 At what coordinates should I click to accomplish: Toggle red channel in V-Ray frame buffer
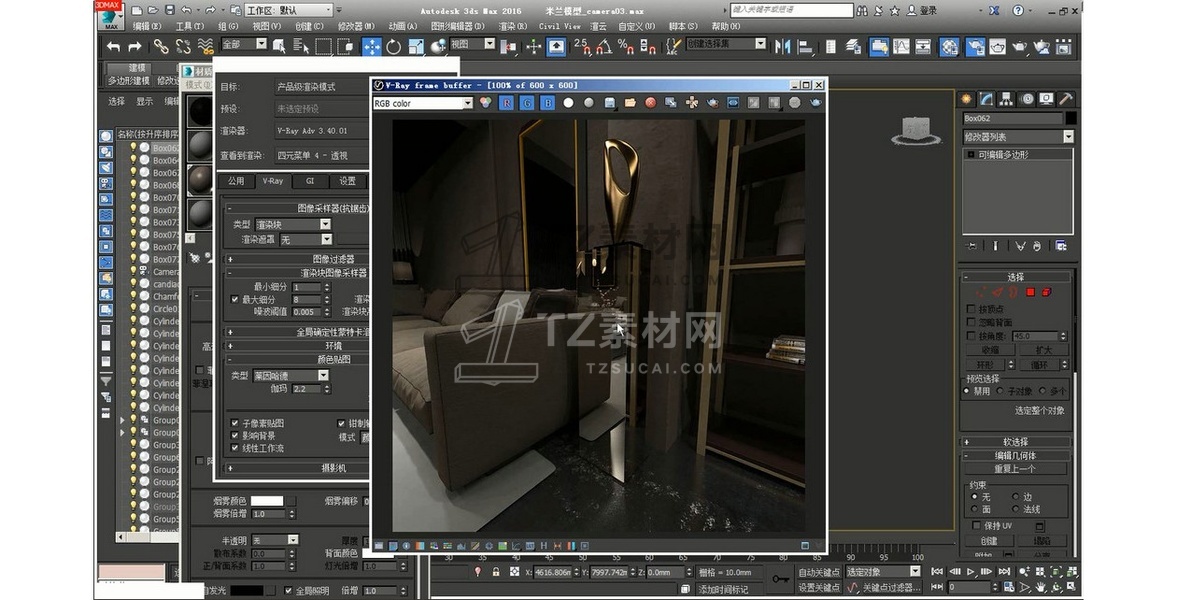pos(507,103)
